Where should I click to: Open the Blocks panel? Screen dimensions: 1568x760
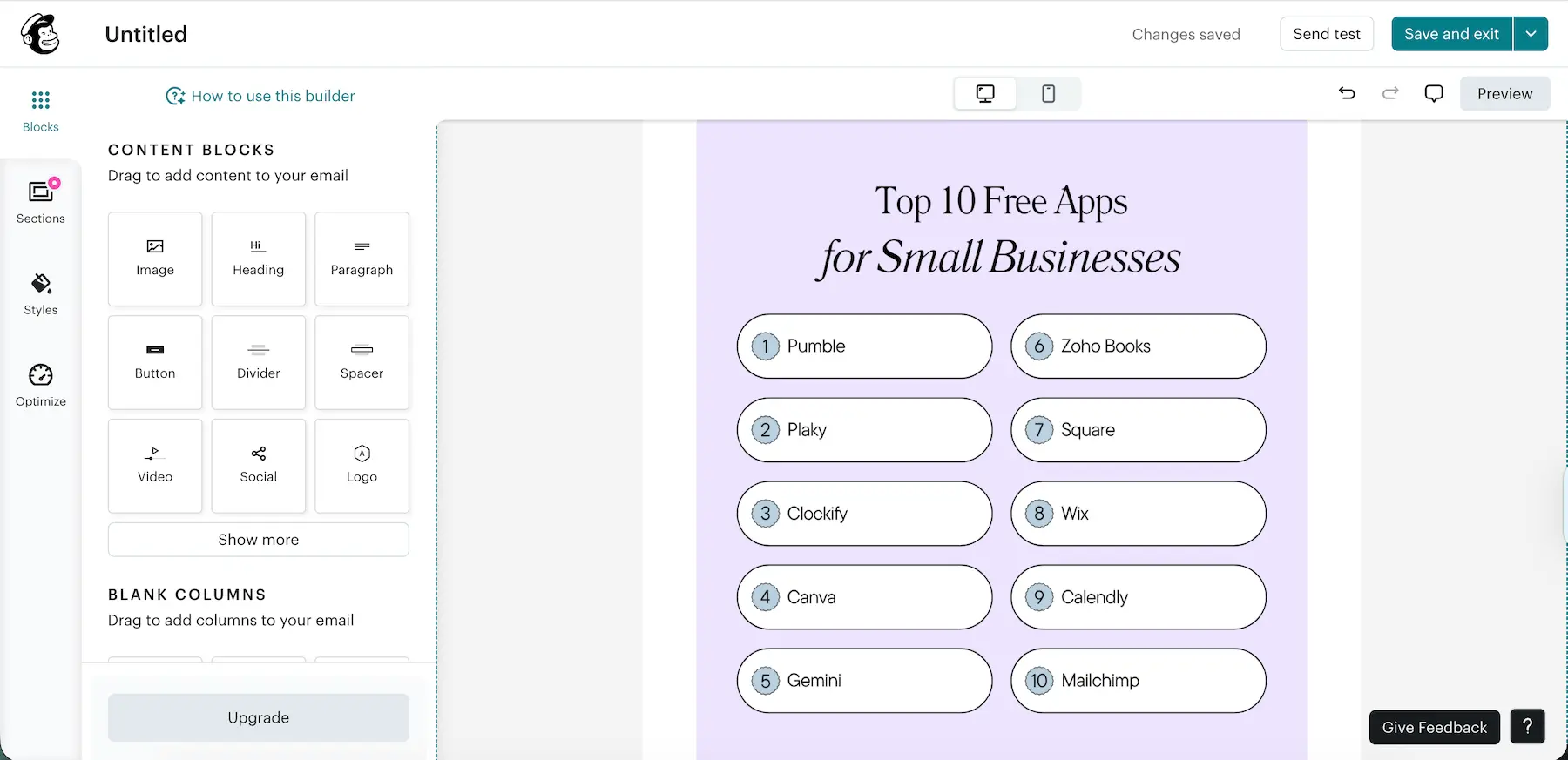pyautogui.click(x=40, y=111)
